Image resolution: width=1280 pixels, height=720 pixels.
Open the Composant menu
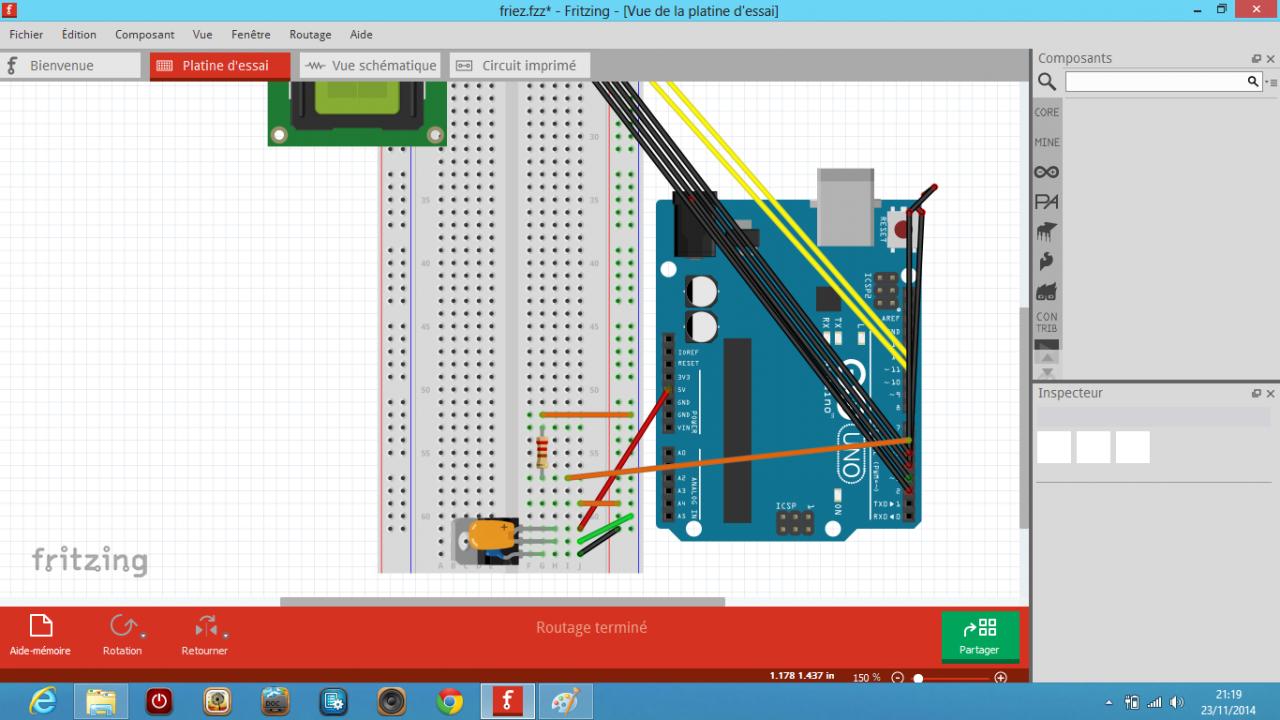click(x=144, y=34)
